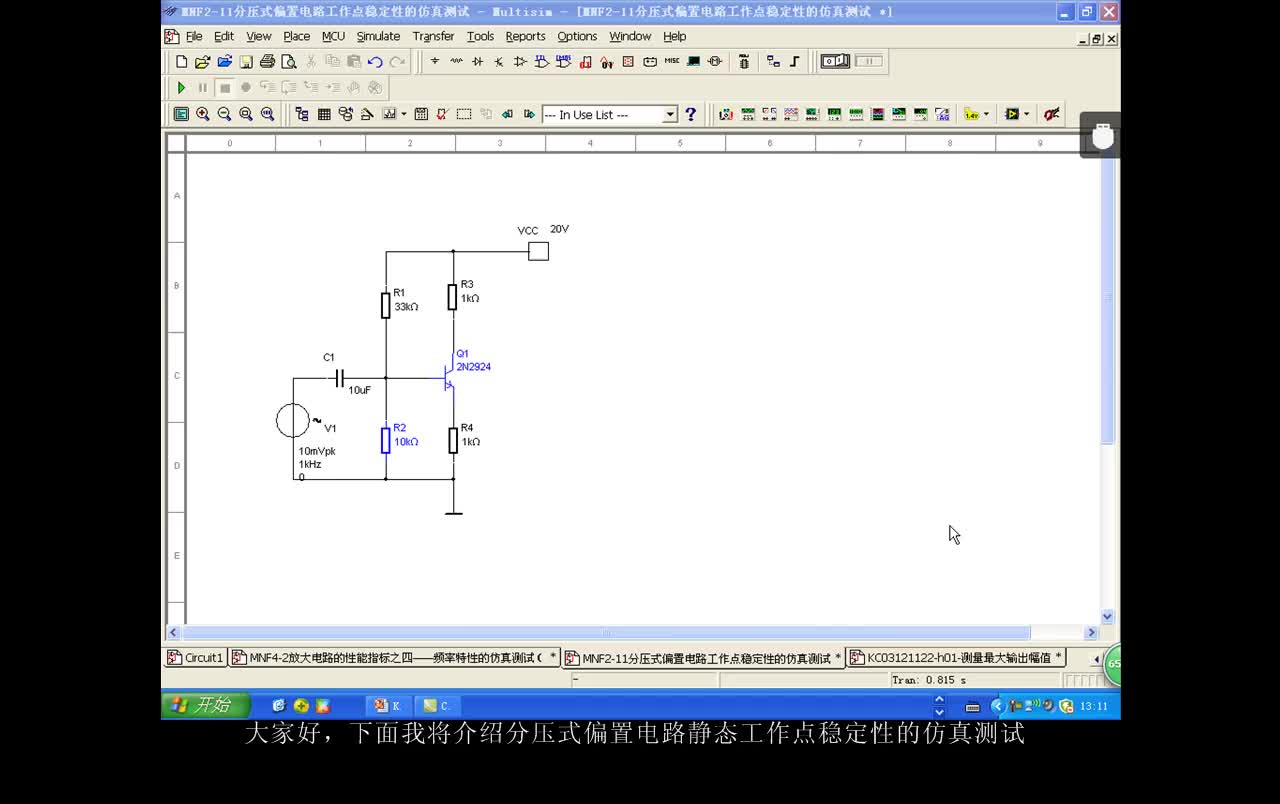Viewport: 1280px width, 804px height.
Task: Zoom to fit page
Action: coord(267,114)
